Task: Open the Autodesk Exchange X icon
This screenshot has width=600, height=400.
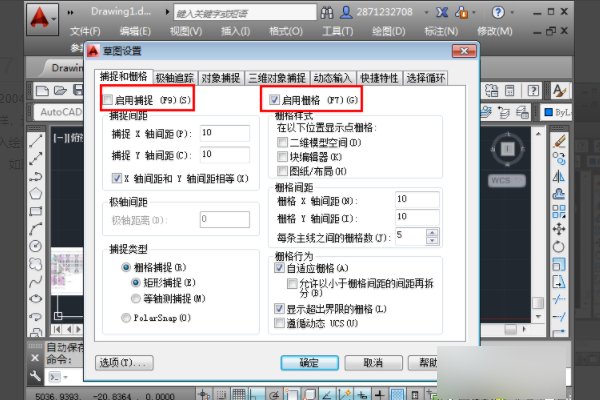Action: [442, 13]
